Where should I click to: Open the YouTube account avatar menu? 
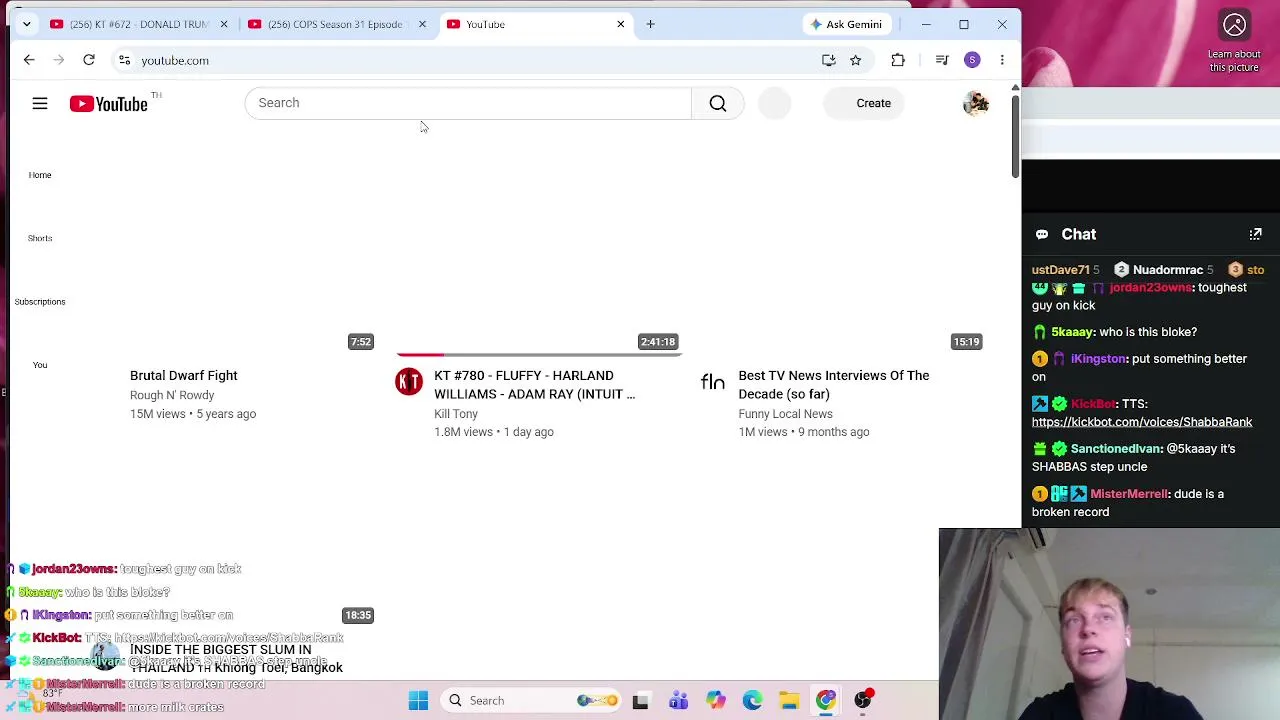[x=975, y=103]
